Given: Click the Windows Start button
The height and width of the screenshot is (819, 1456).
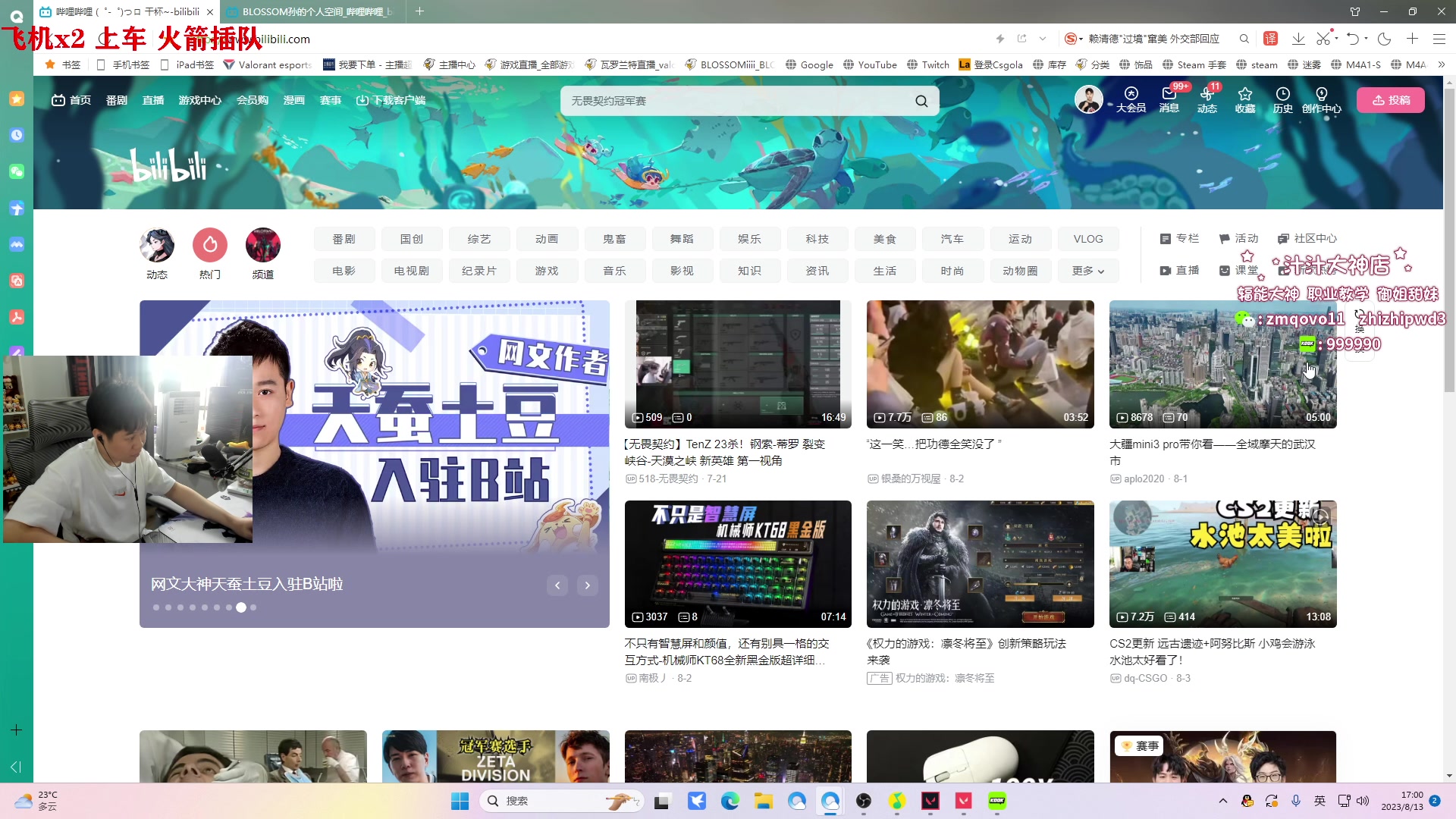Looking at the screenshot, I should click(460, 801).
